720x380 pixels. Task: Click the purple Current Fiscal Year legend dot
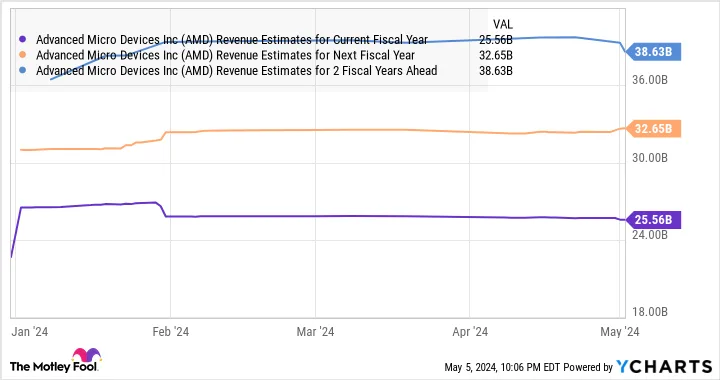[x=22, y=40]
